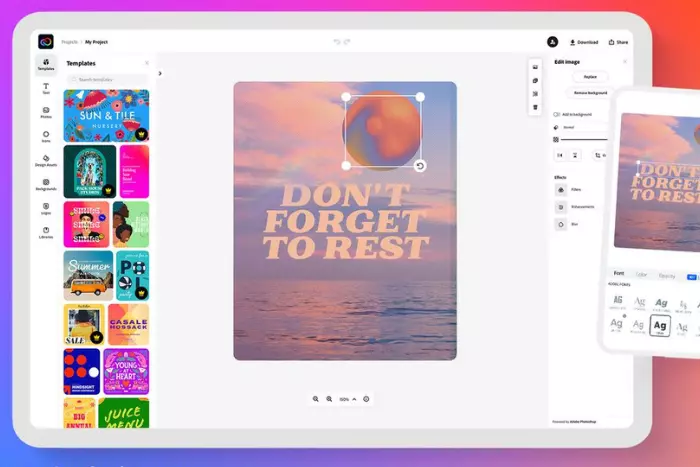
Task: Click the Search templates field
Action: coord(107,79)
